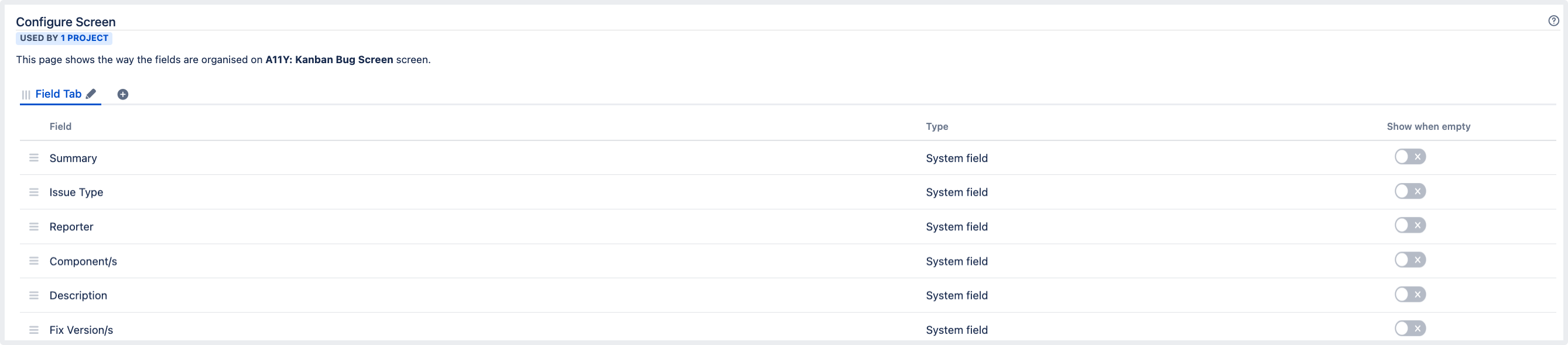1568x345 pixels.
Task: Click the drag handle for Fix Version/s row
Action: (34, 330)
